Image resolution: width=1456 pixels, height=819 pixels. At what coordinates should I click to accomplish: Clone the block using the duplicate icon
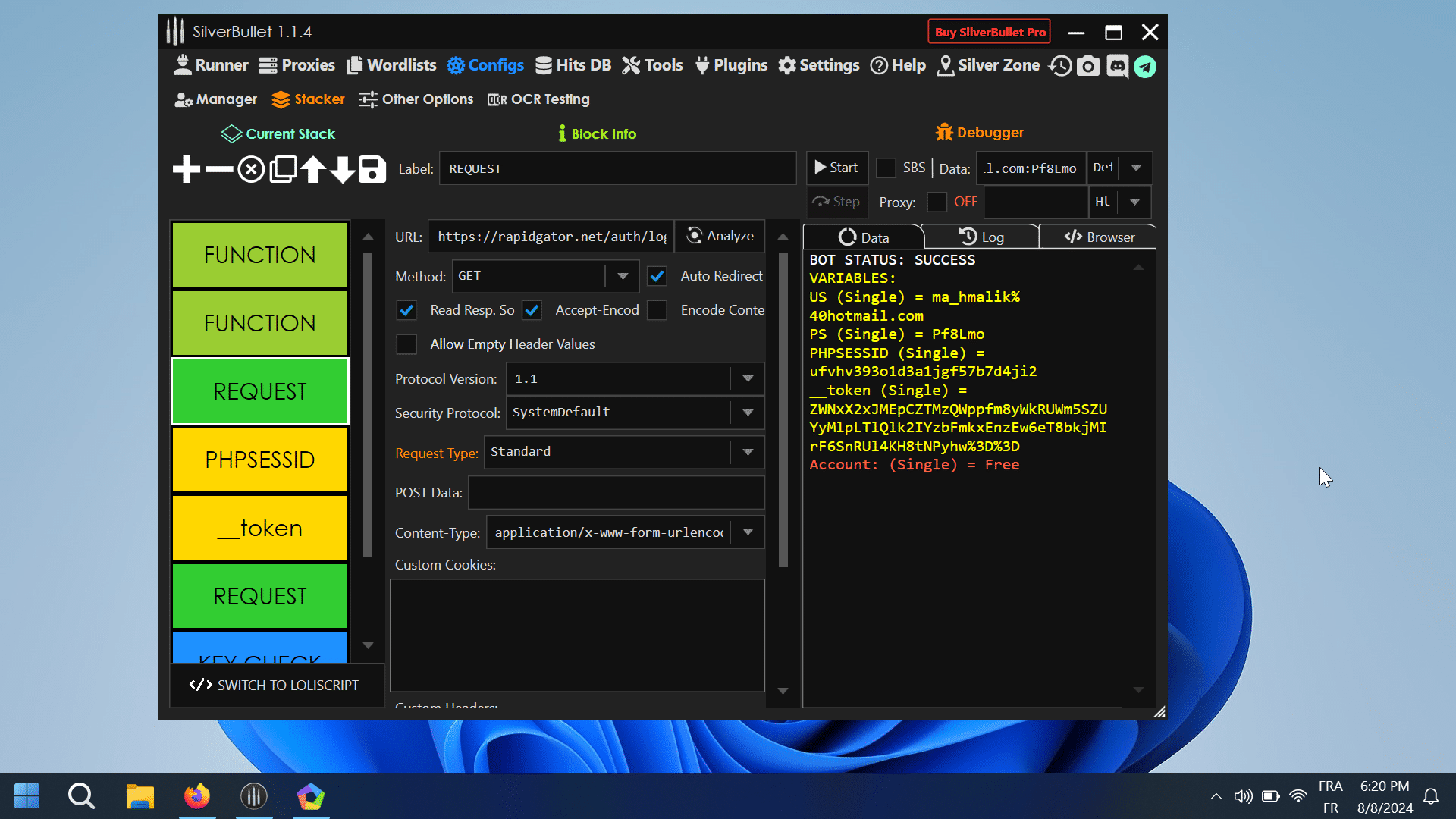click(283, 169)
